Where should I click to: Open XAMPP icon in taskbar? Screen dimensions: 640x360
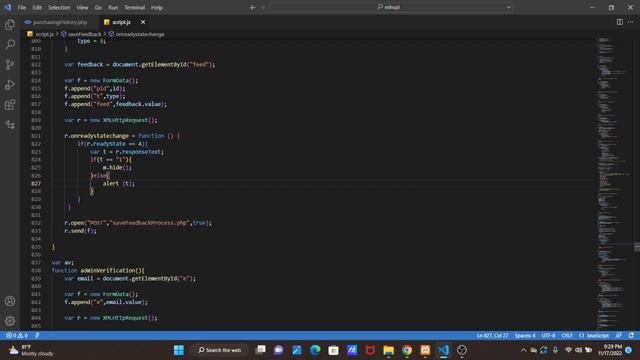(x=425, y=350)
